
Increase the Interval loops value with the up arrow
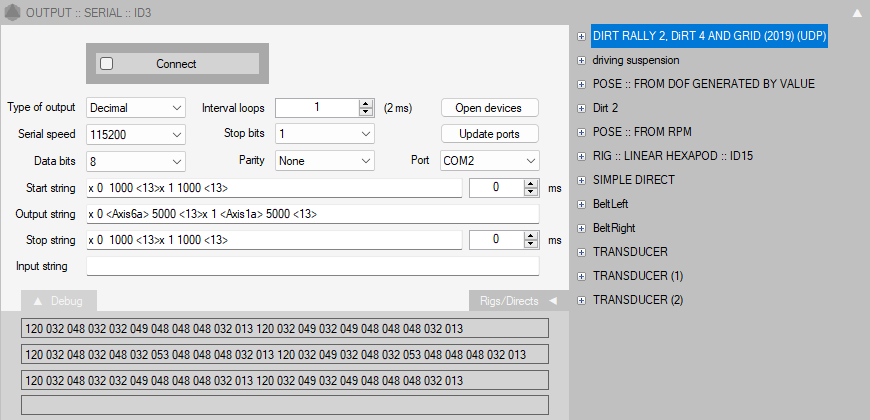pos(365,103)
